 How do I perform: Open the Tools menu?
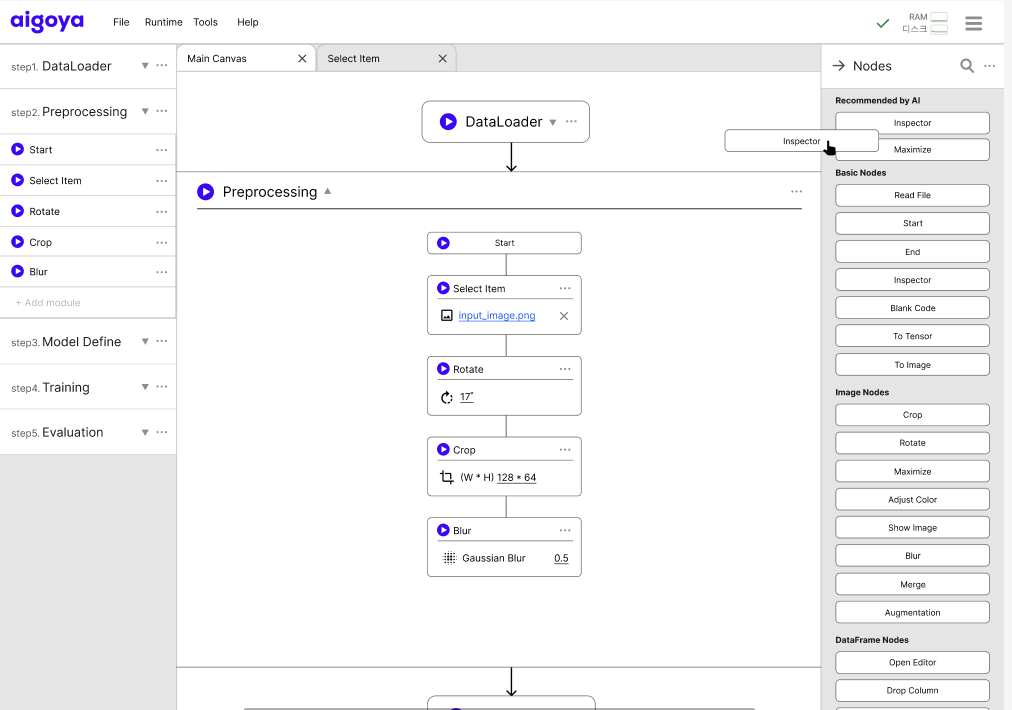(205, 22)
